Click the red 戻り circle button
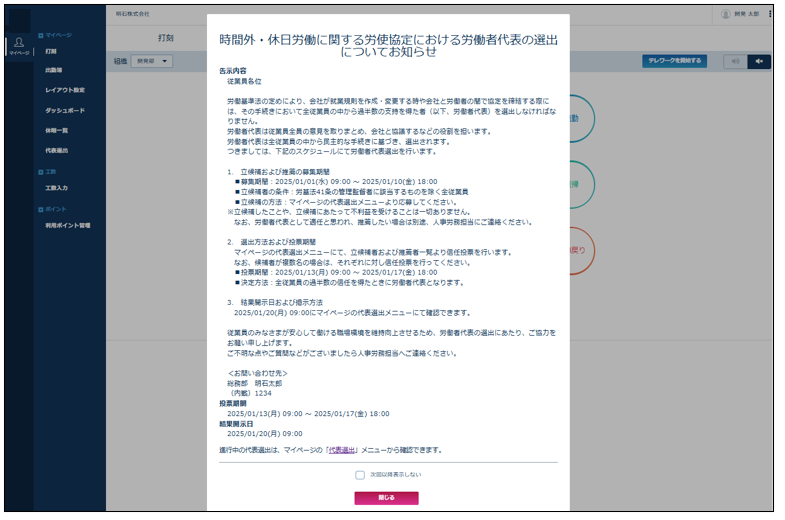The width and height of the screenshot is (785, 520). 582,251
